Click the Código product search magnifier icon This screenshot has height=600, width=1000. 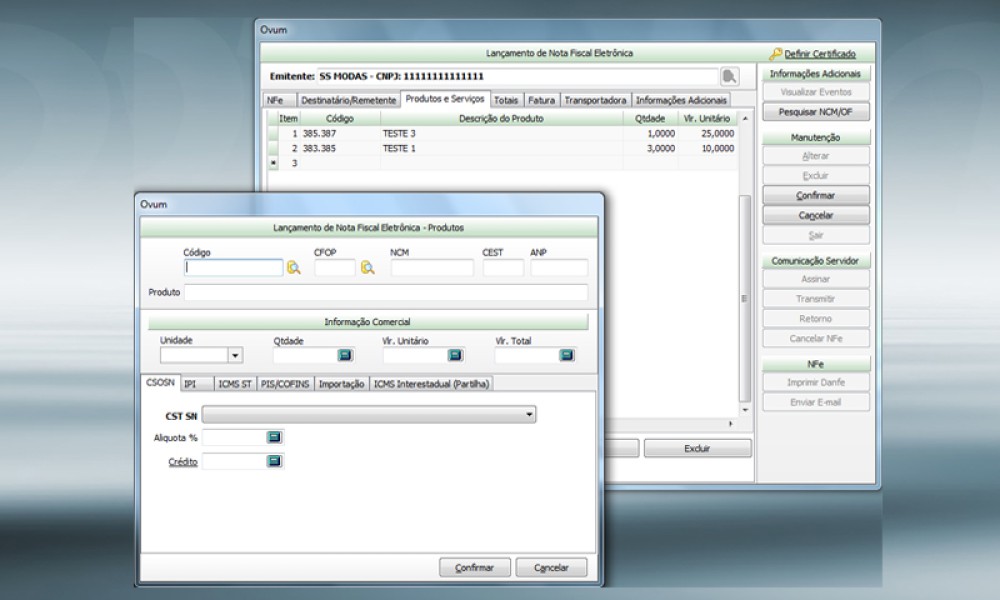(x=294, y=268)
